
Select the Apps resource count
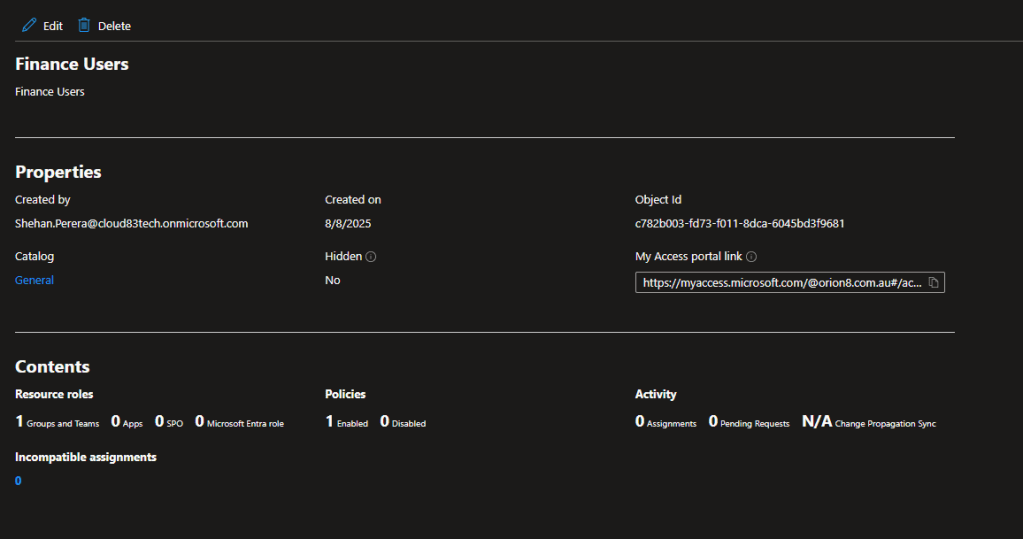pyautogui.click(x=115, y=422)
